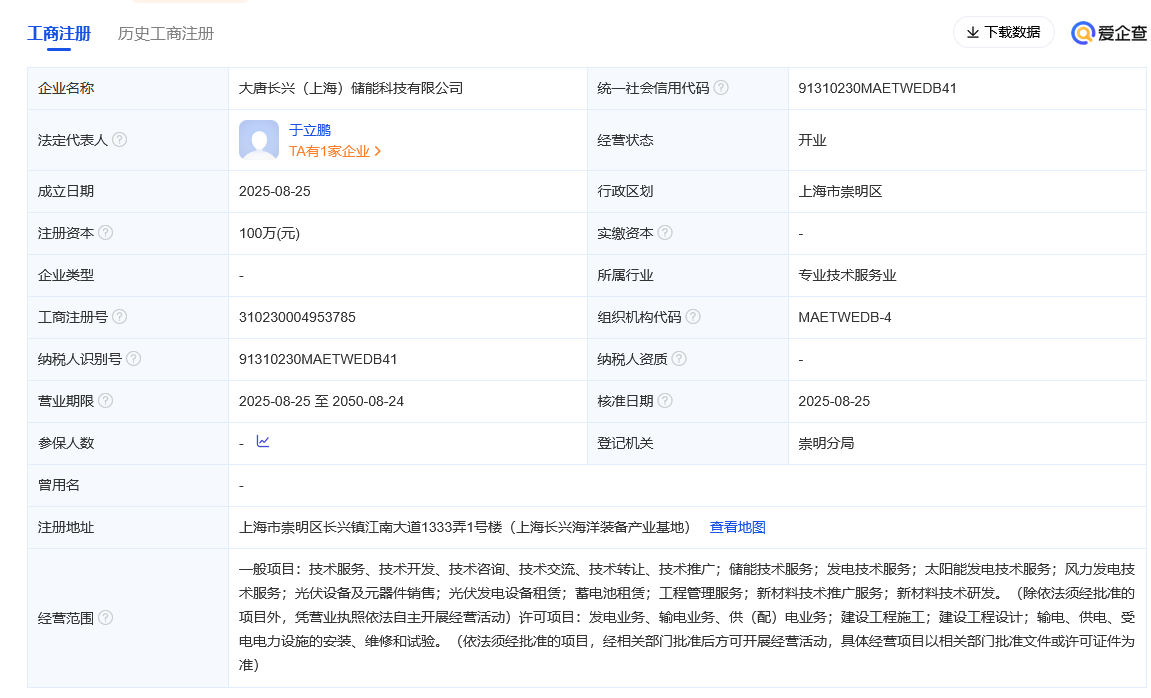
Task: Select registered capital 100万(元)
Action: [x=269, y=233]
